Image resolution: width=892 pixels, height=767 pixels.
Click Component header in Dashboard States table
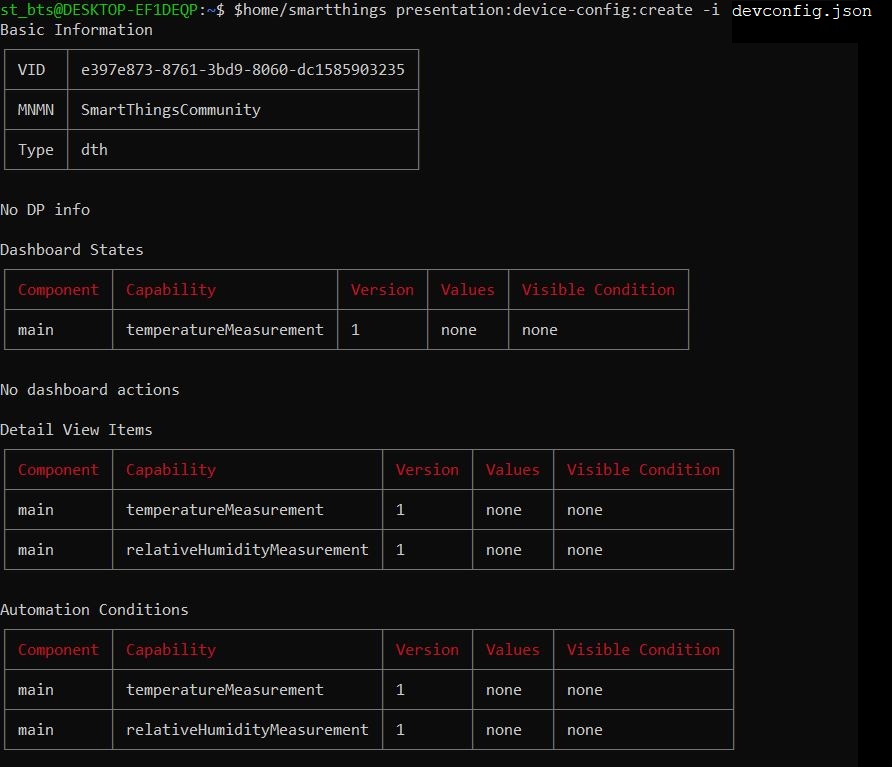click(58, 290)
